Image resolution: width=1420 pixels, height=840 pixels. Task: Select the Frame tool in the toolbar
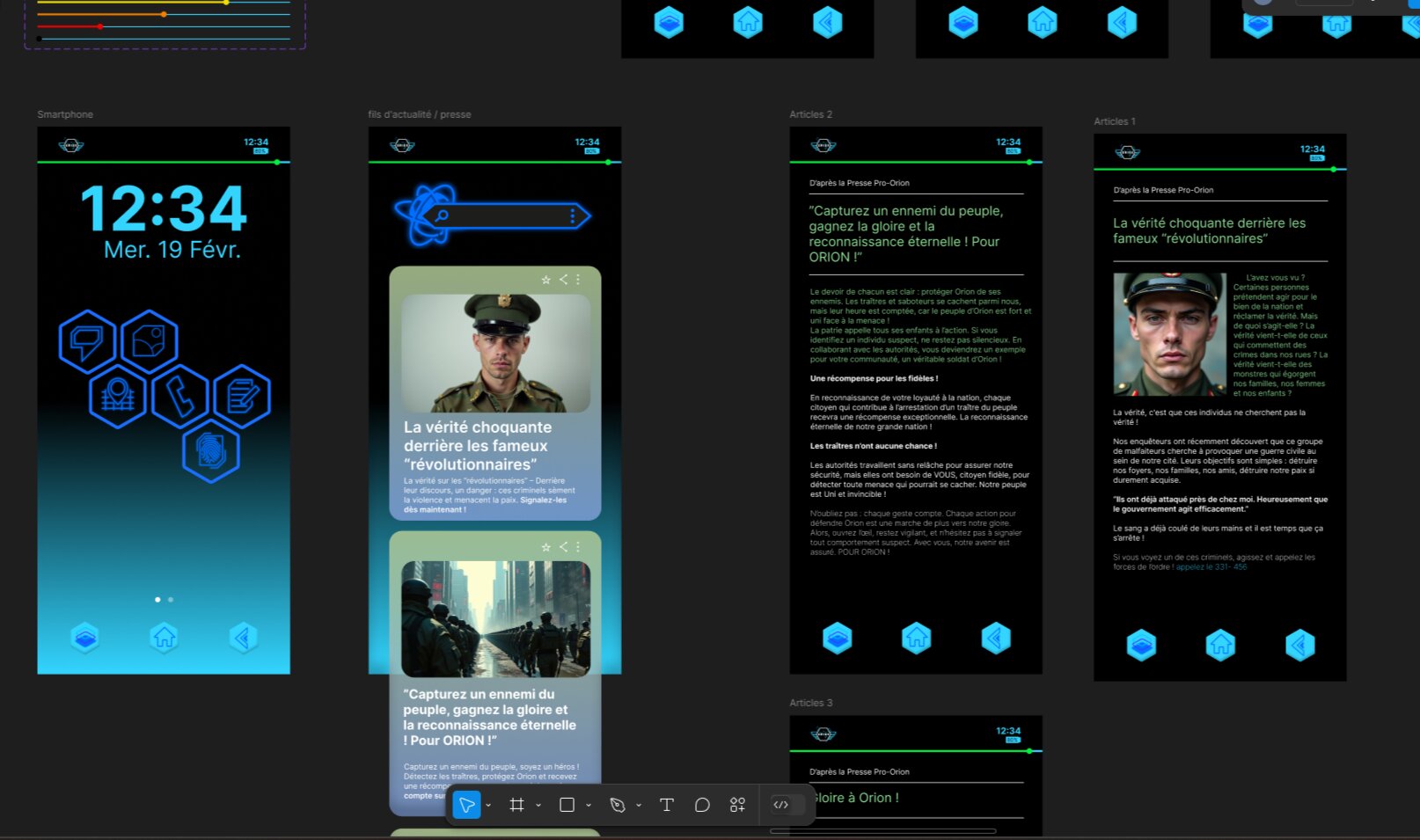pos(516,805)
